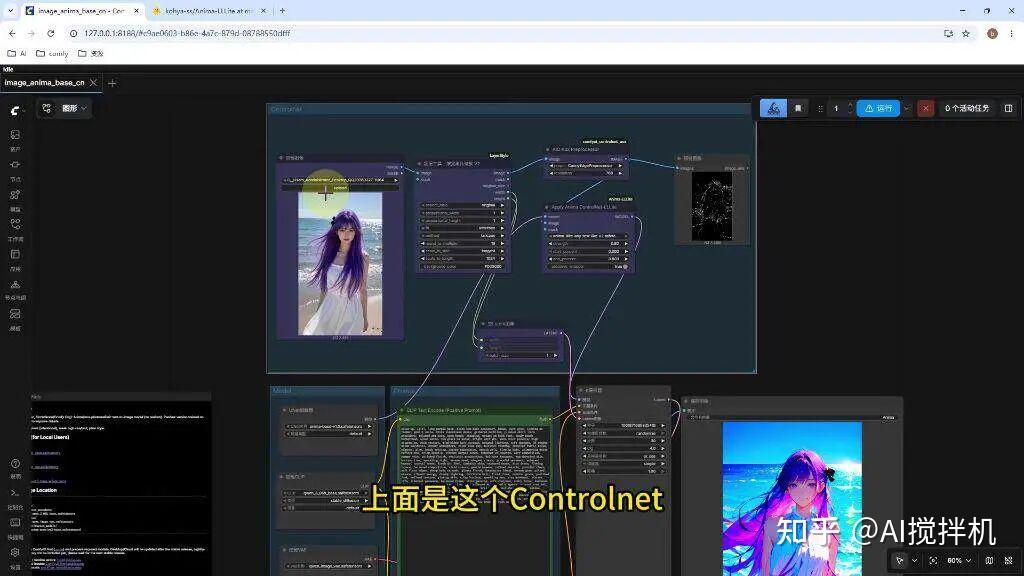Open the ComfyUI logo main menu
This screenshot has width=1024, height=576.
15,110
